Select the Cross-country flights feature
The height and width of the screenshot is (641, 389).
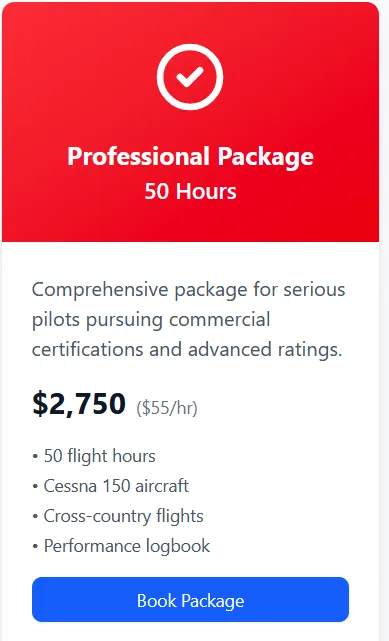(x=118, y=516)
